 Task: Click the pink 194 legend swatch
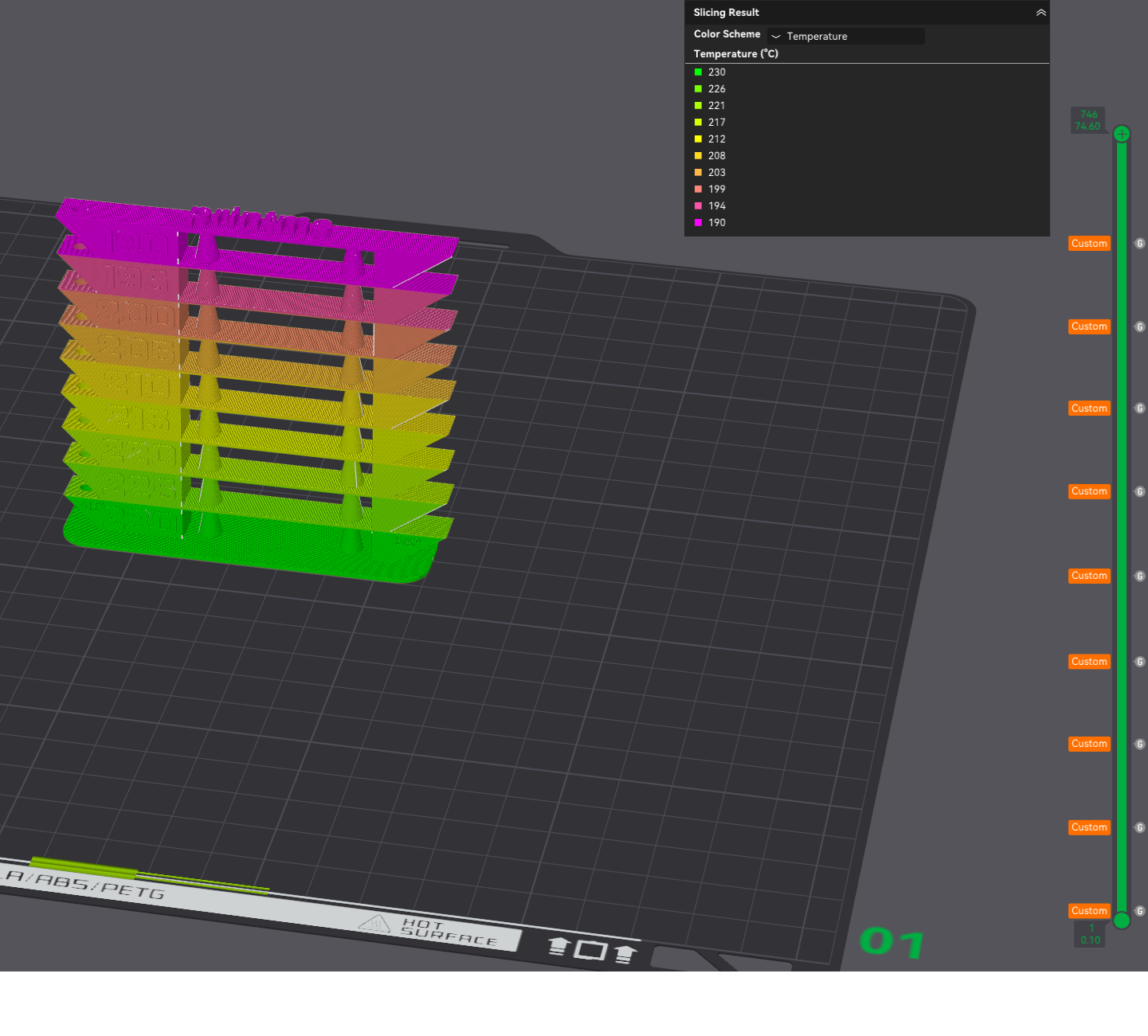(x=699, y=206)
